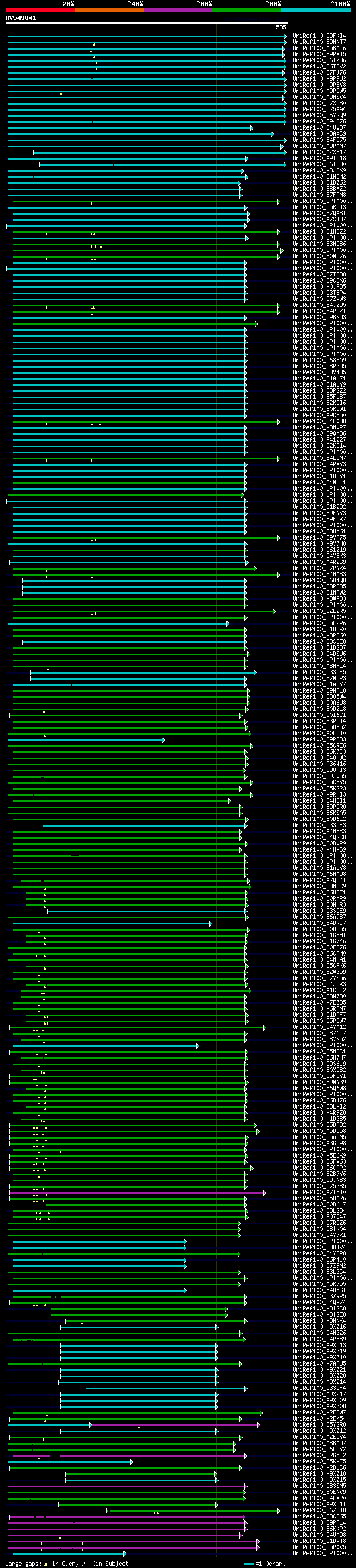Select the UniRef100_B6T8D0 label
Viewport: 356px width, 1568px height.
tap(319, 164)
